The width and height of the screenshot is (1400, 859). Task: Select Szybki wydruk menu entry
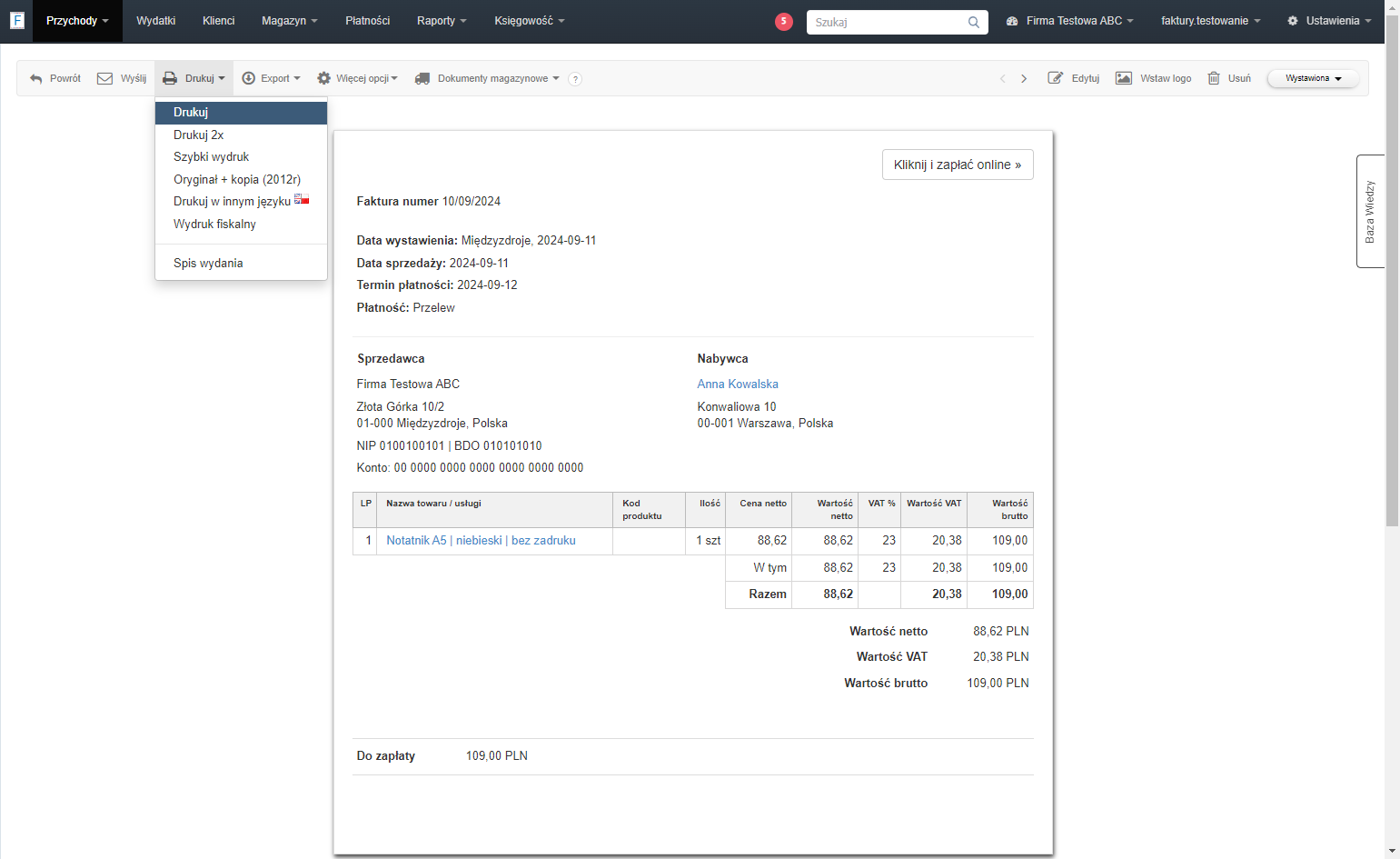[x=241, y=157]
